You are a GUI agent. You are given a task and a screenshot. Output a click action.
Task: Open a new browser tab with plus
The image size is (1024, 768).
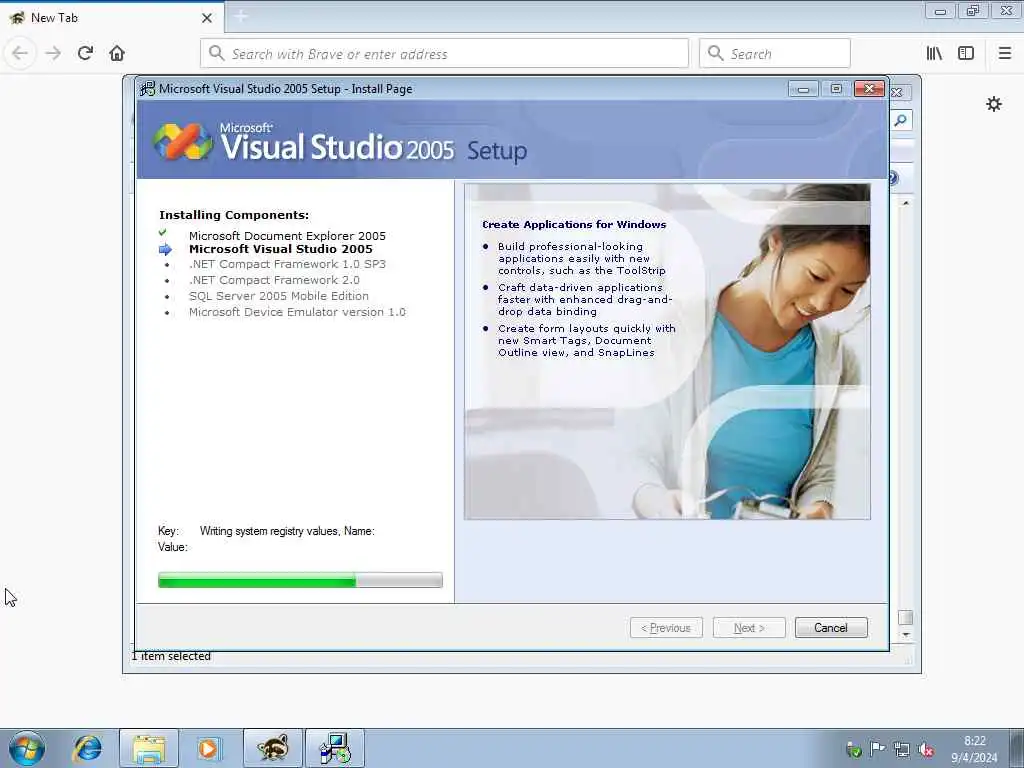pyautogui.click(x=240, y=16)
